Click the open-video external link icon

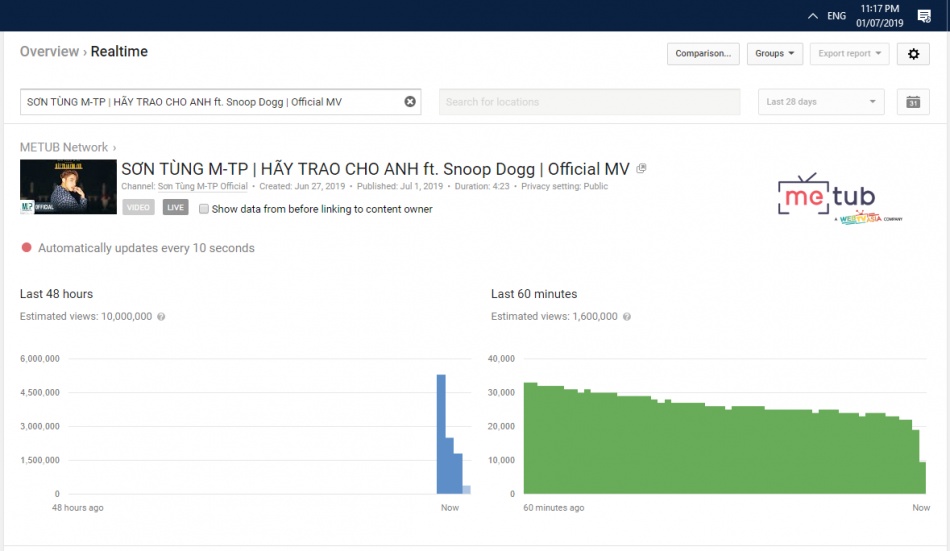[x=641, y=169]
